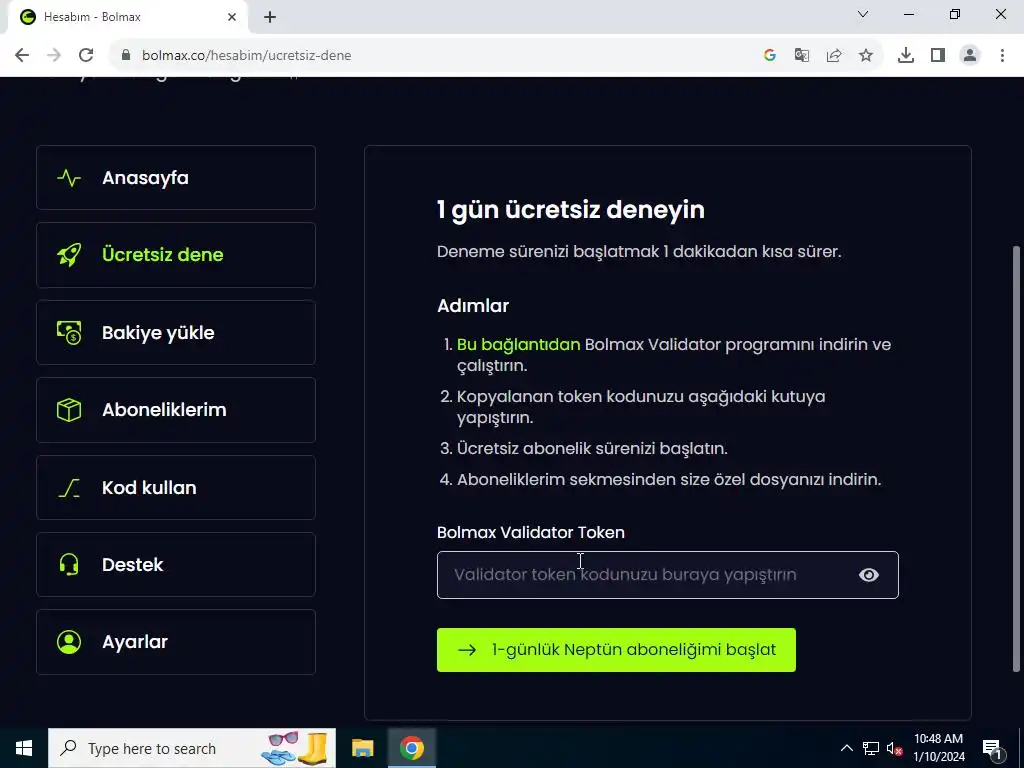Open Chrome profile avatar
This screenshot has height=768, width=1024.
click(x=970, y=56)
